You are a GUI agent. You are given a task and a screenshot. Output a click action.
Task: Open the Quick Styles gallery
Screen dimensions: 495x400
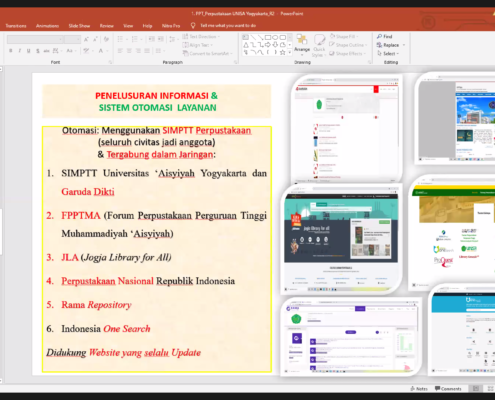click(319, 46)
